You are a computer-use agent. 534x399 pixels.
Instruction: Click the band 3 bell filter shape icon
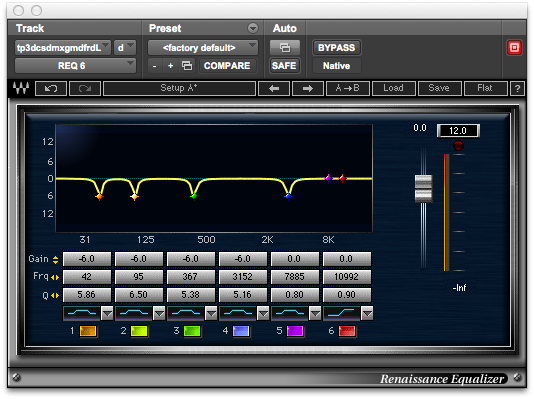click(x=186, y=313)
